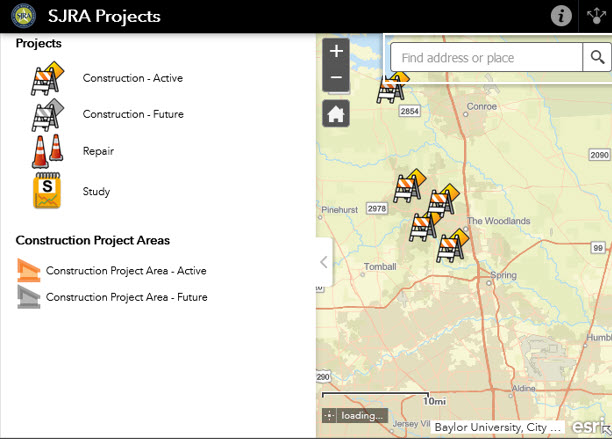Click the SJRA Projects title

click(104, 16)
